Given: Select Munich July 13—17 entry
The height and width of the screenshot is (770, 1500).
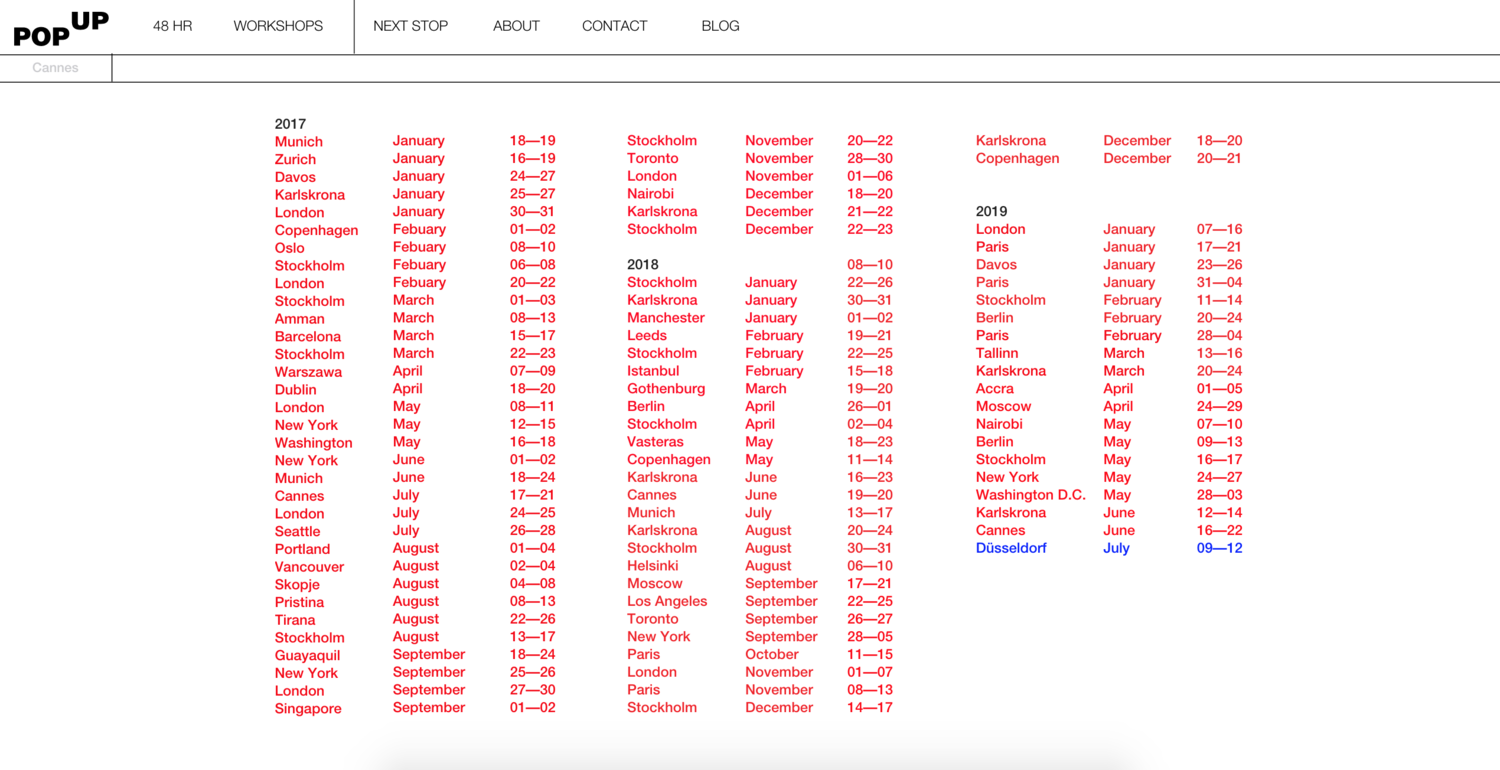Looking at the screenshot, I should [760, 513].
